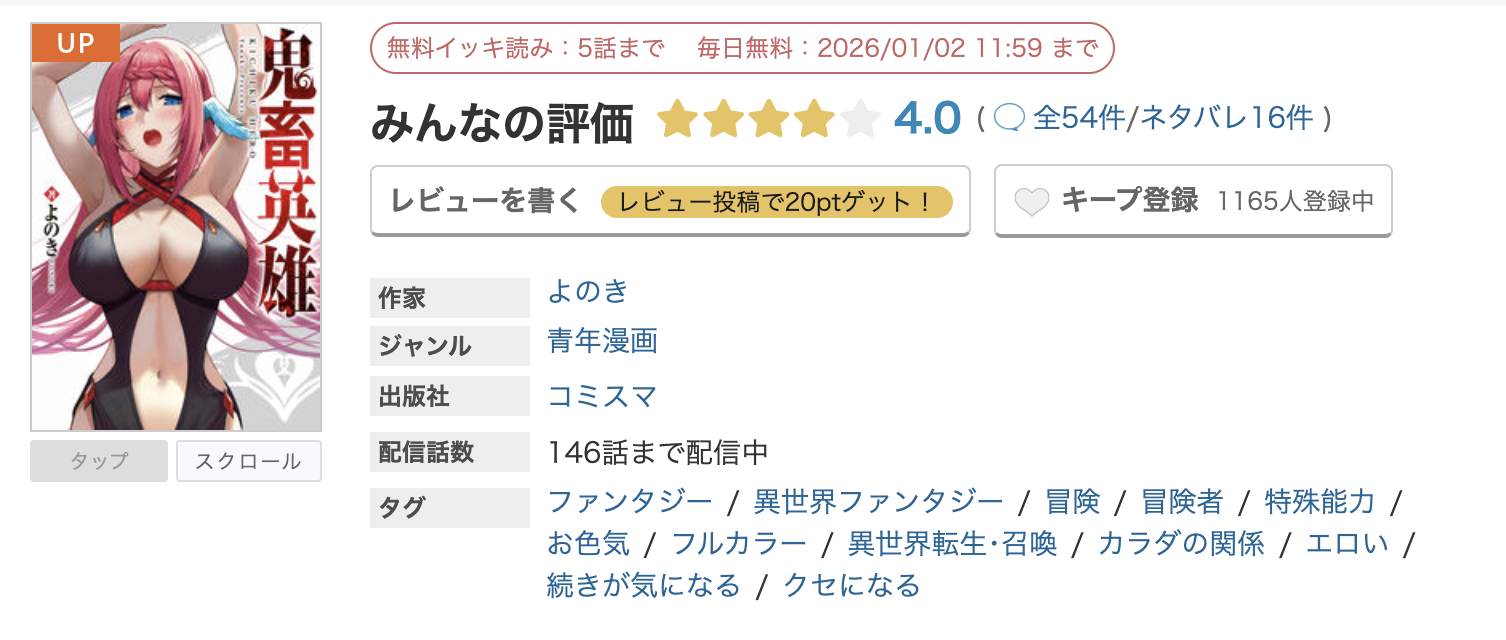Click the speech bubble review count icon
Image resolution: width=1506 pixels, height=640 pixels.
tap(1010, 119)
